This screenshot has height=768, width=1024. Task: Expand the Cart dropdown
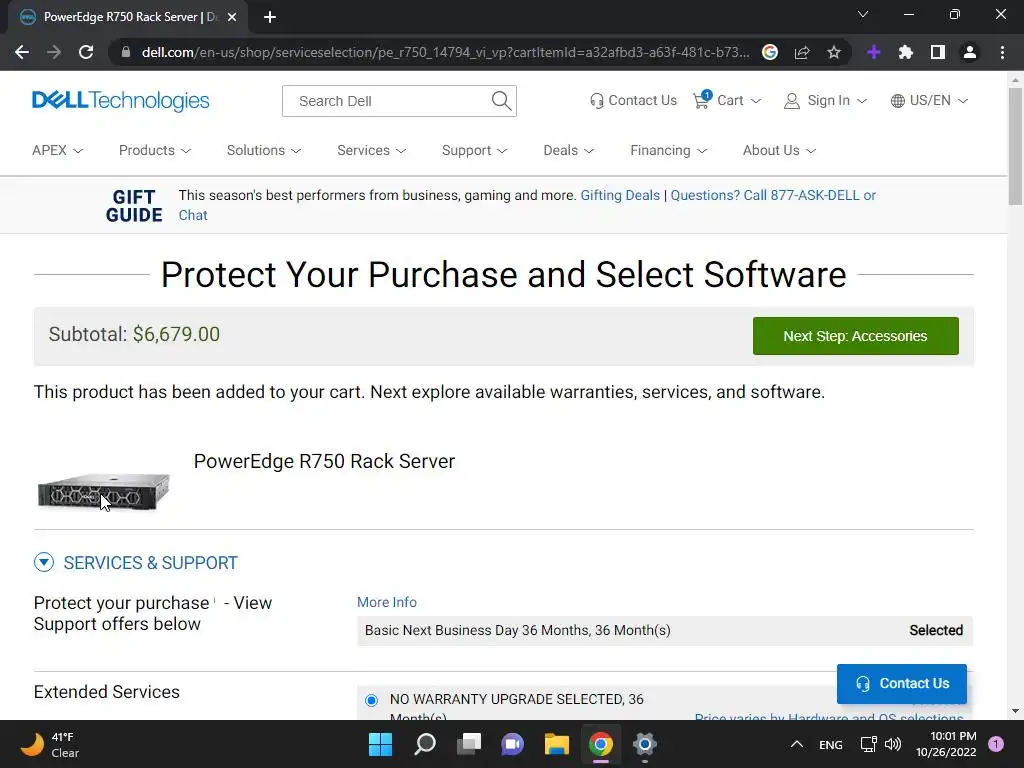click(756, 101)
